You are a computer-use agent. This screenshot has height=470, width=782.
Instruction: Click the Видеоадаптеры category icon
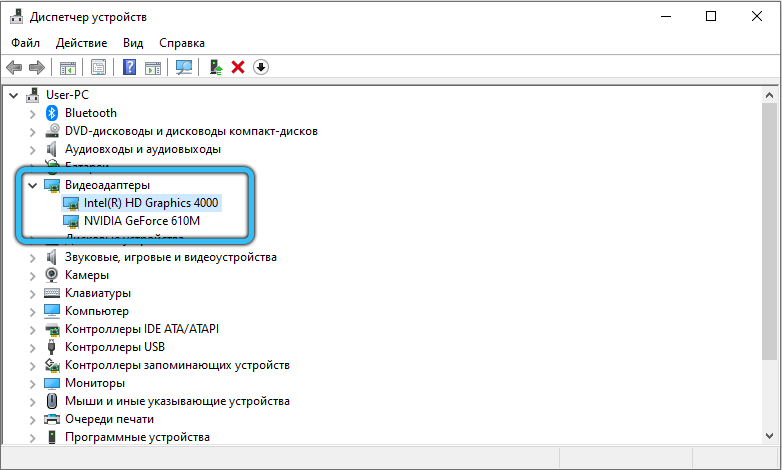[52, 185]
